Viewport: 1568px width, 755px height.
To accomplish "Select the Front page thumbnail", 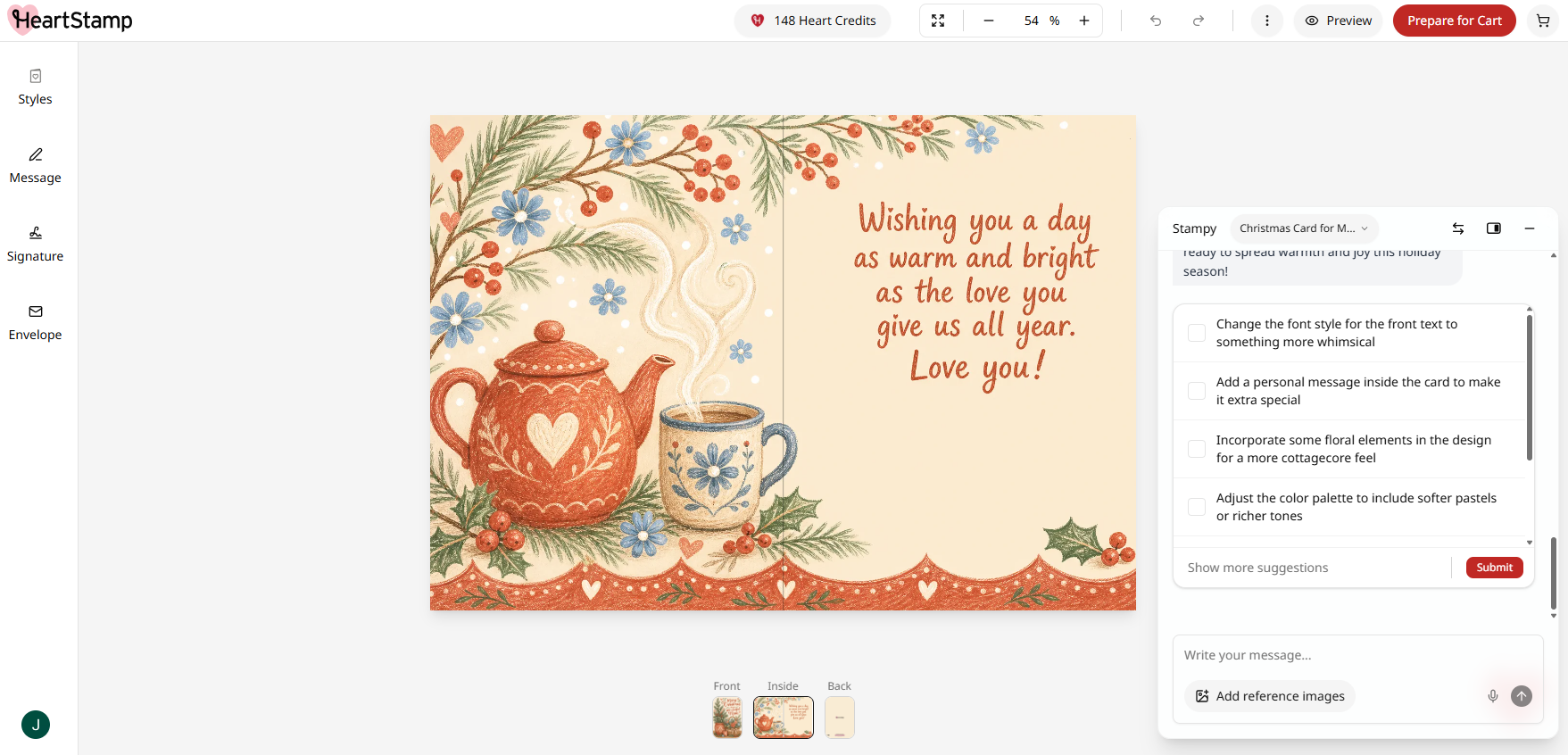I will [x=727, y=718].
